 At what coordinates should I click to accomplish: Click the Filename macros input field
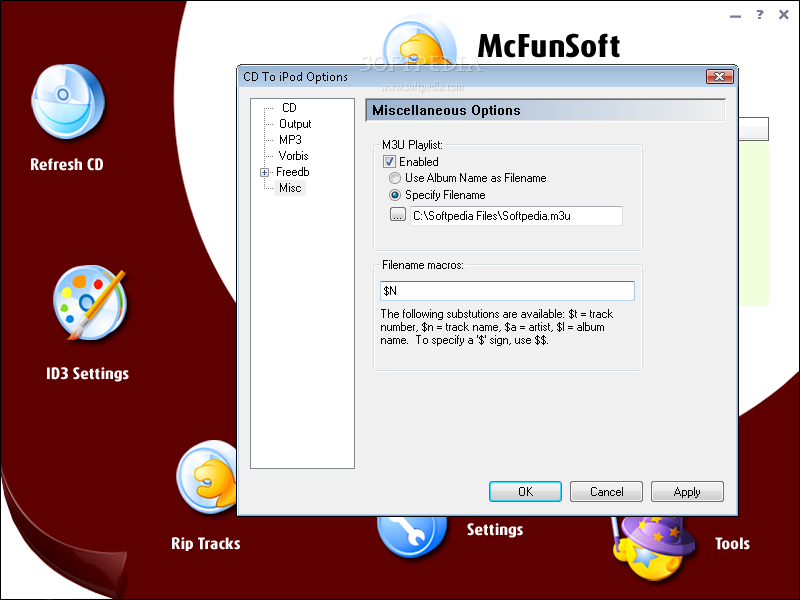(x=507, y=291)
